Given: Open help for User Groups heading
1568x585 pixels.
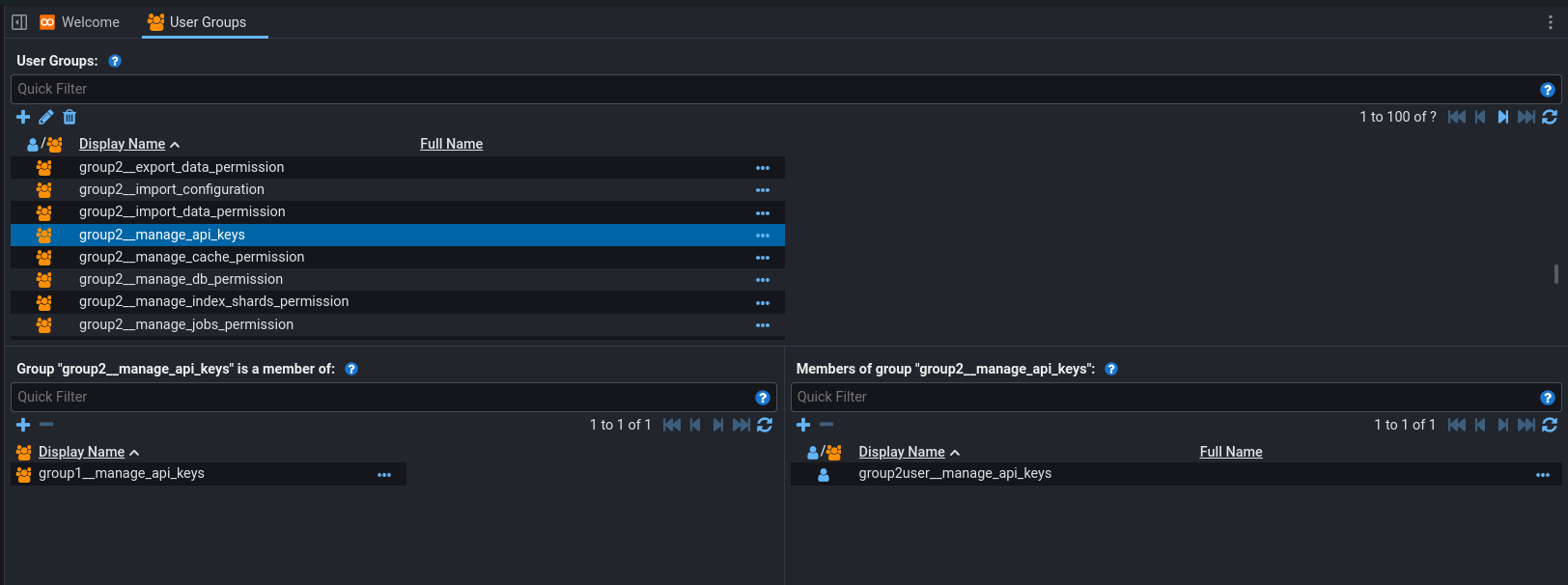Looking at the screenshot, I should (115, 61).
